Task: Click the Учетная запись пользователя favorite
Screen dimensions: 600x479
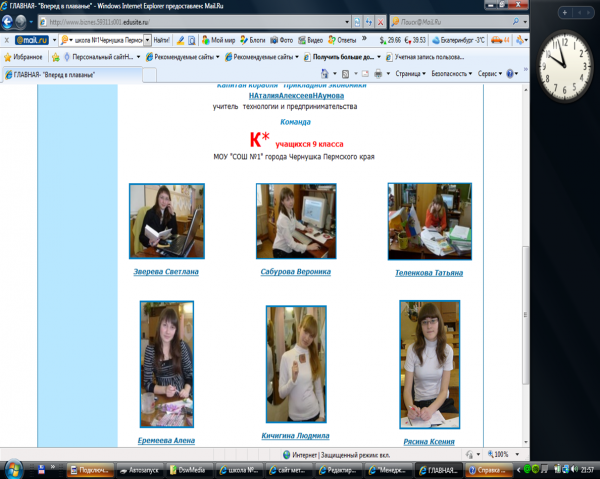Action: click(425, 57)
